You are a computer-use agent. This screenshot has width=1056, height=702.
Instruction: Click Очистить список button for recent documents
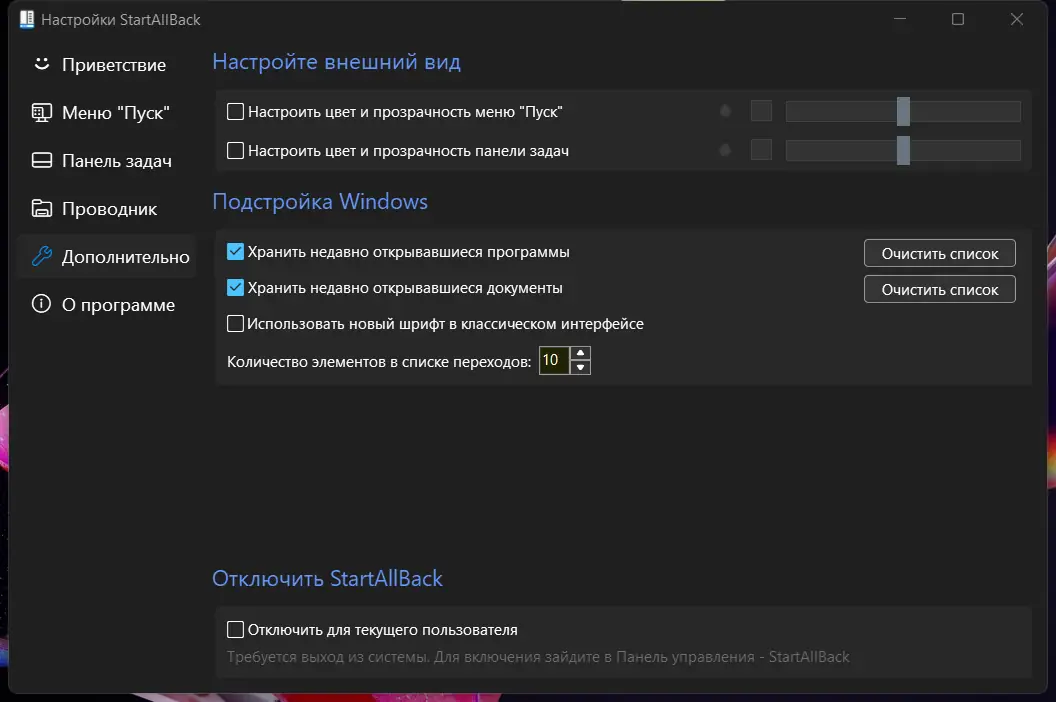click(x=939, y=290)
